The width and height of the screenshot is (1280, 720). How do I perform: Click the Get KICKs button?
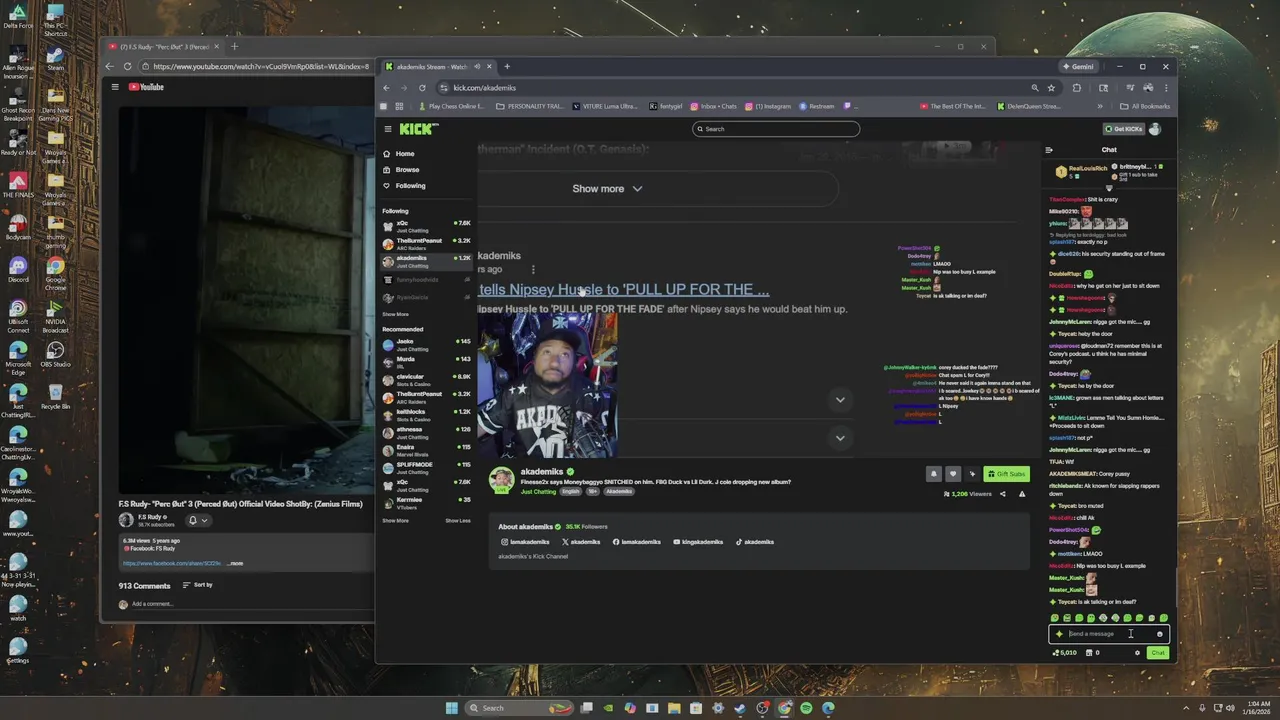1123,129
